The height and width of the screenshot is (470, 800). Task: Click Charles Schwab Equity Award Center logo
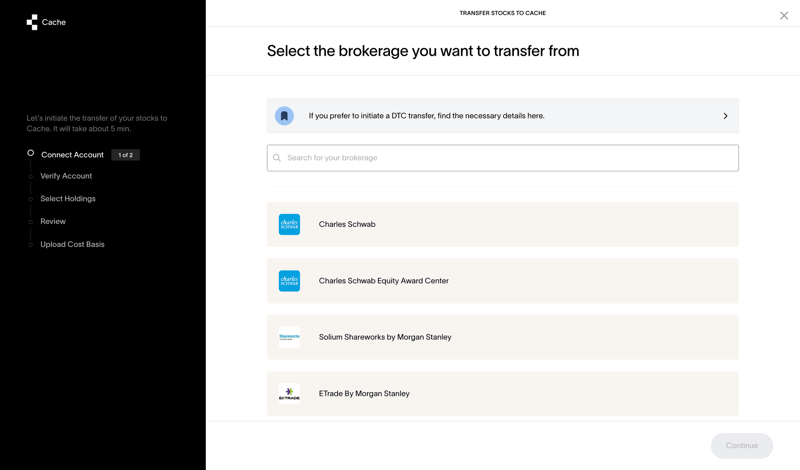click(x=289, y=281)
